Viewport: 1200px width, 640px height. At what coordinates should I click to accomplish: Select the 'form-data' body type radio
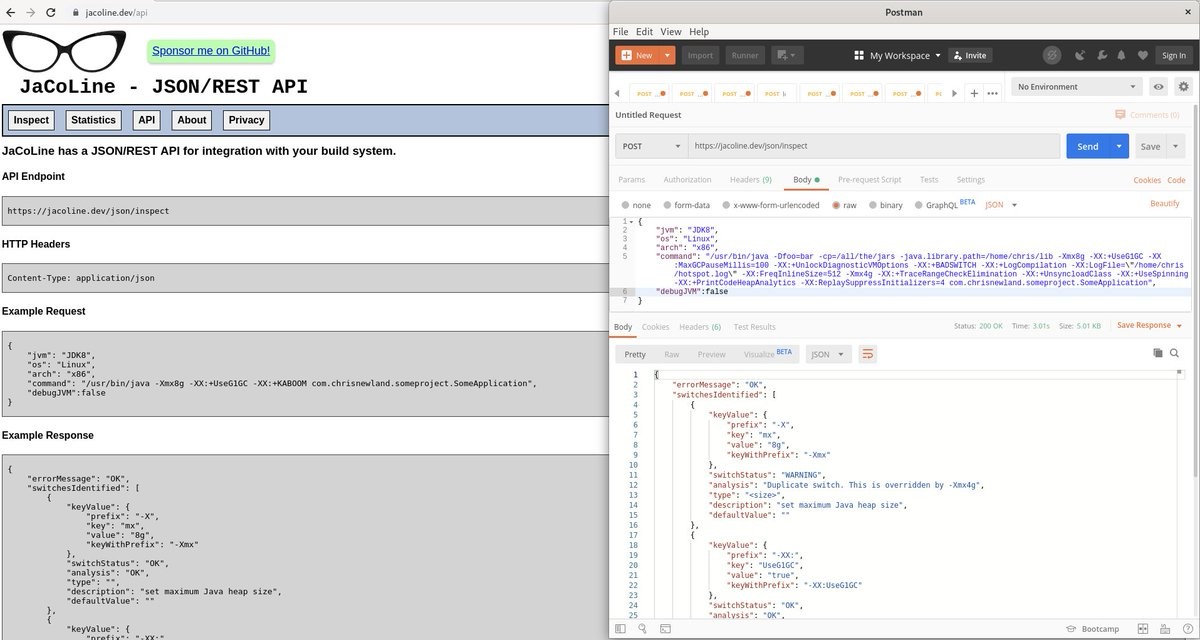[x=665, y=205]
